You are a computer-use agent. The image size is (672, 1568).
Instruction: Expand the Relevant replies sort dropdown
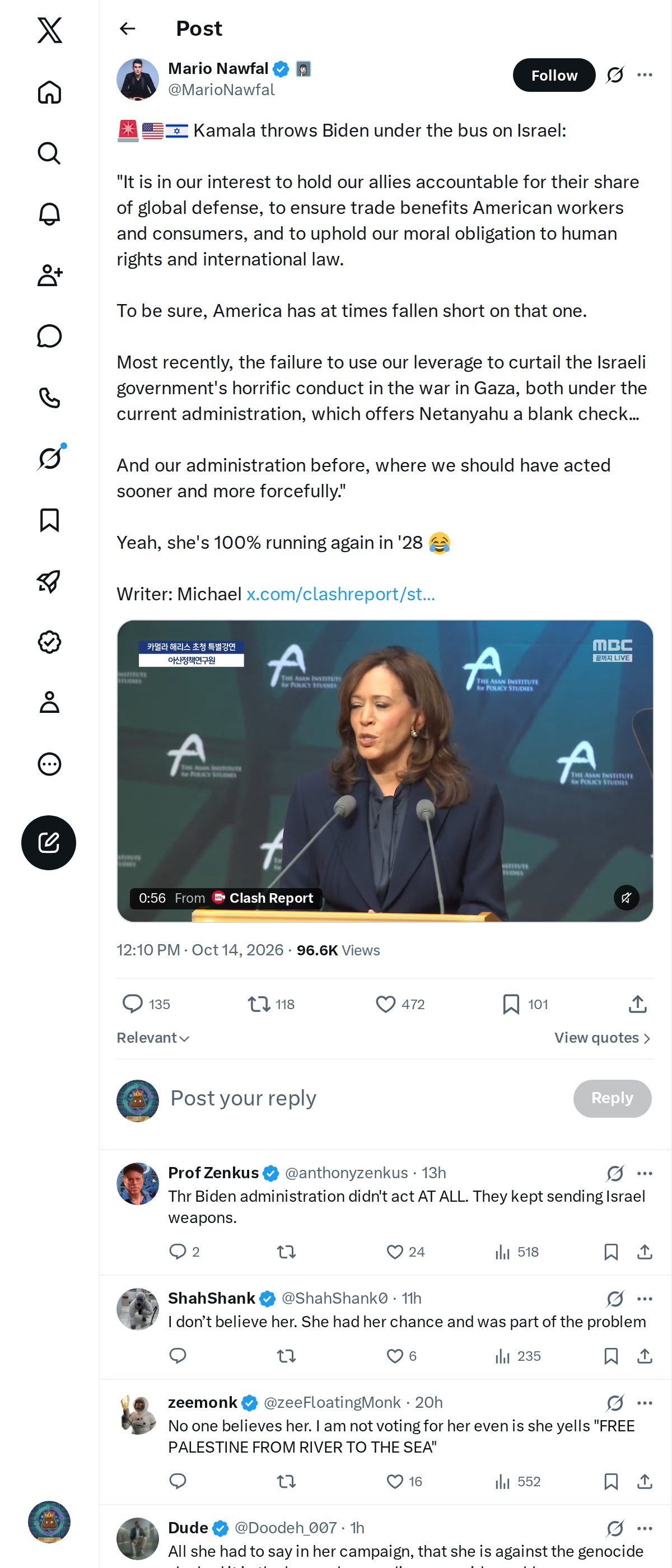coord(153,1038)
